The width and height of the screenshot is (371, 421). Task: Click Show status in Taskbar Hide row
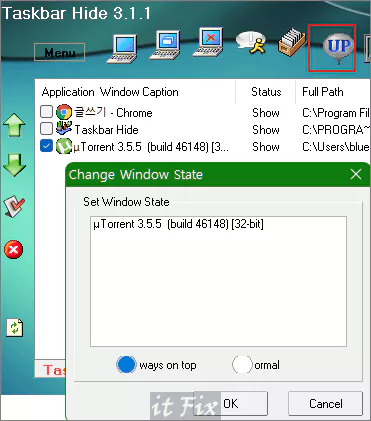[x=266, y=130]
